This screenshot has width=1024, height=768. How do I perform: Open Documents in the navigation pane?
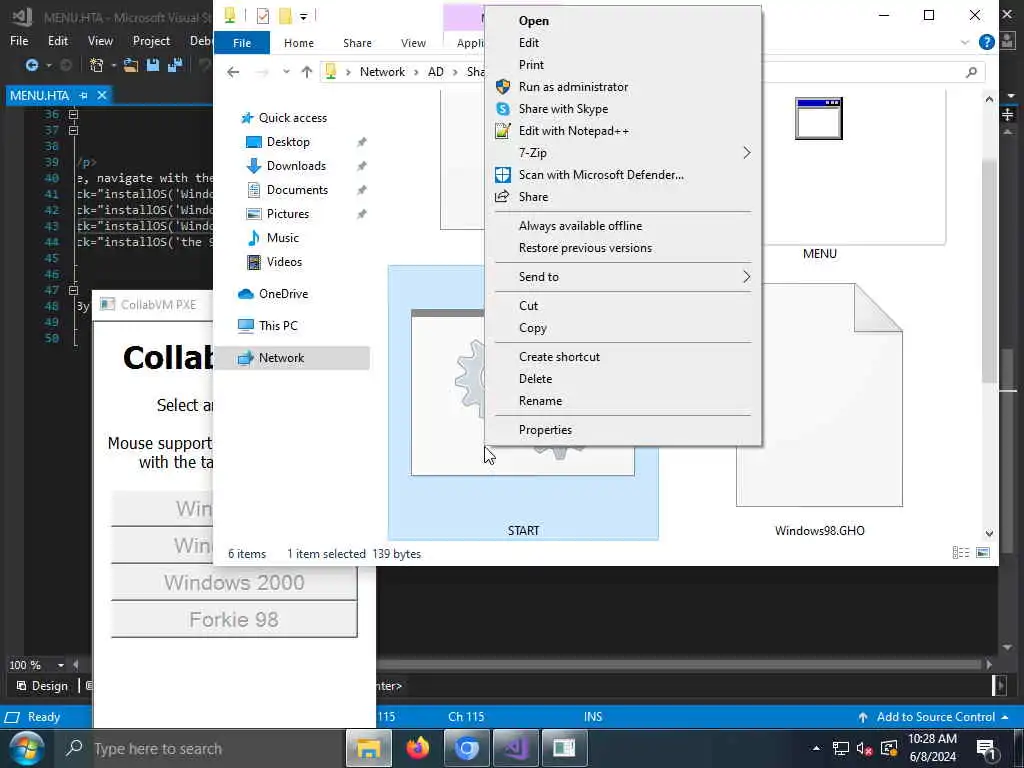click(x=297, y=190)
